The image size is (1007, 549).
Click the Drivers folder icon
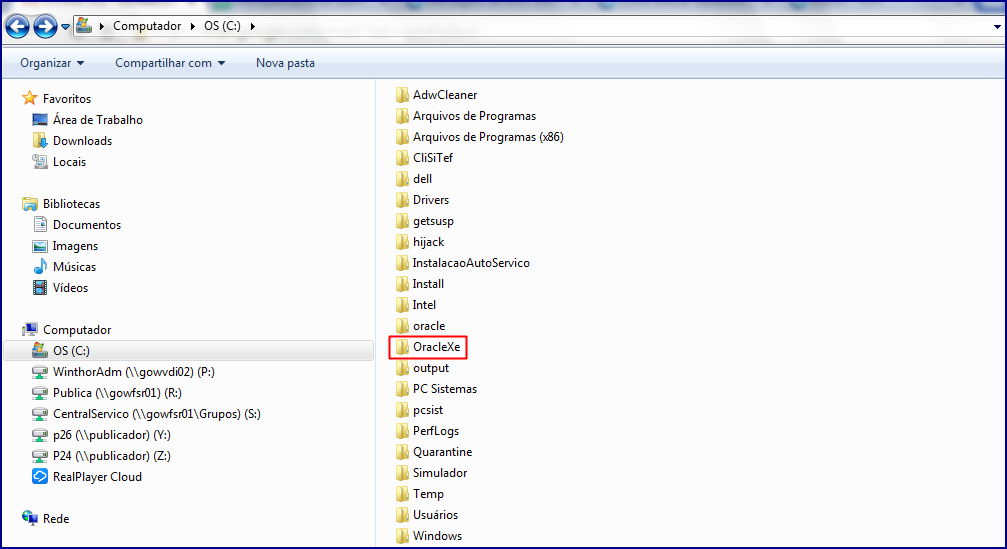403,200
